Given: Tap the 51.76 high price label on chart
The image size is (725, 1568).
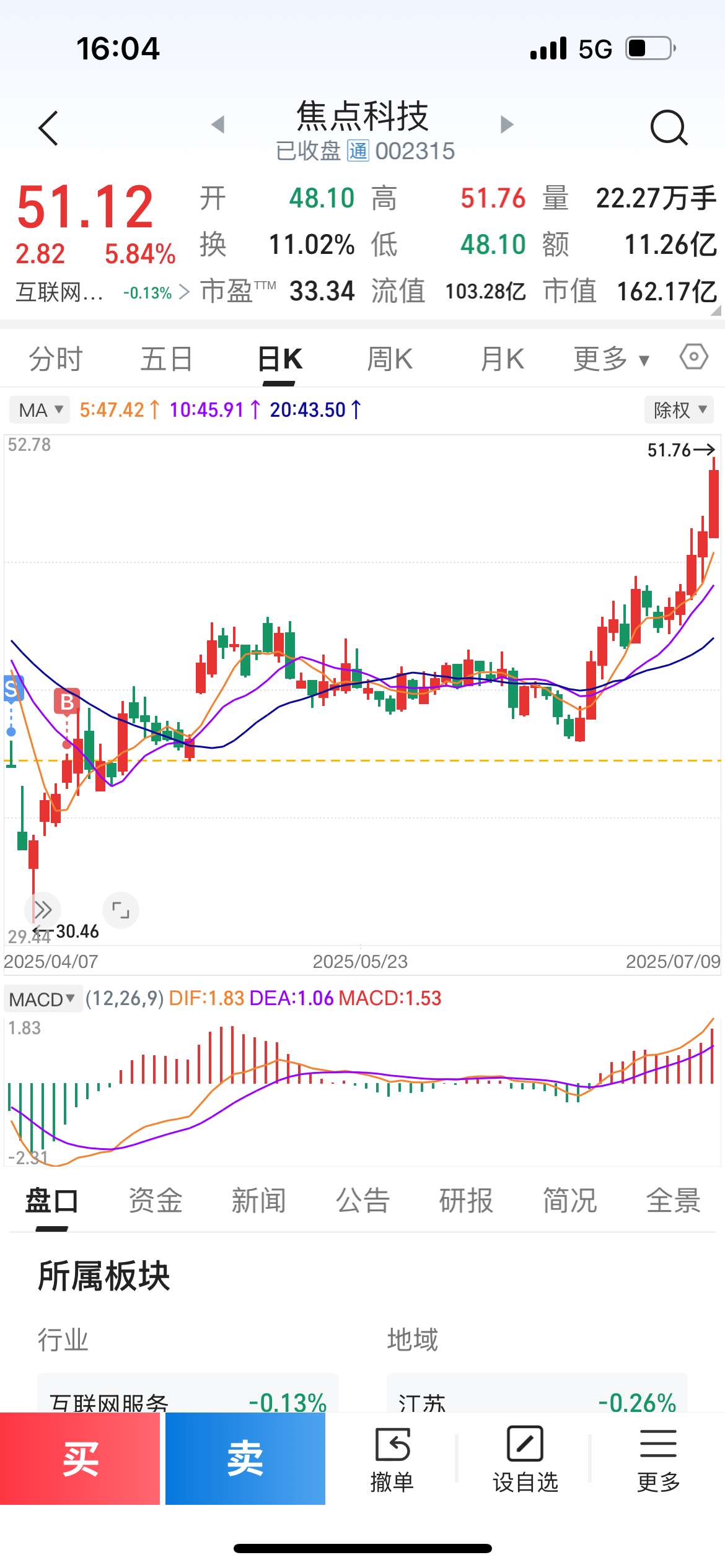Looking at the screenshot, I should point(669,450).
